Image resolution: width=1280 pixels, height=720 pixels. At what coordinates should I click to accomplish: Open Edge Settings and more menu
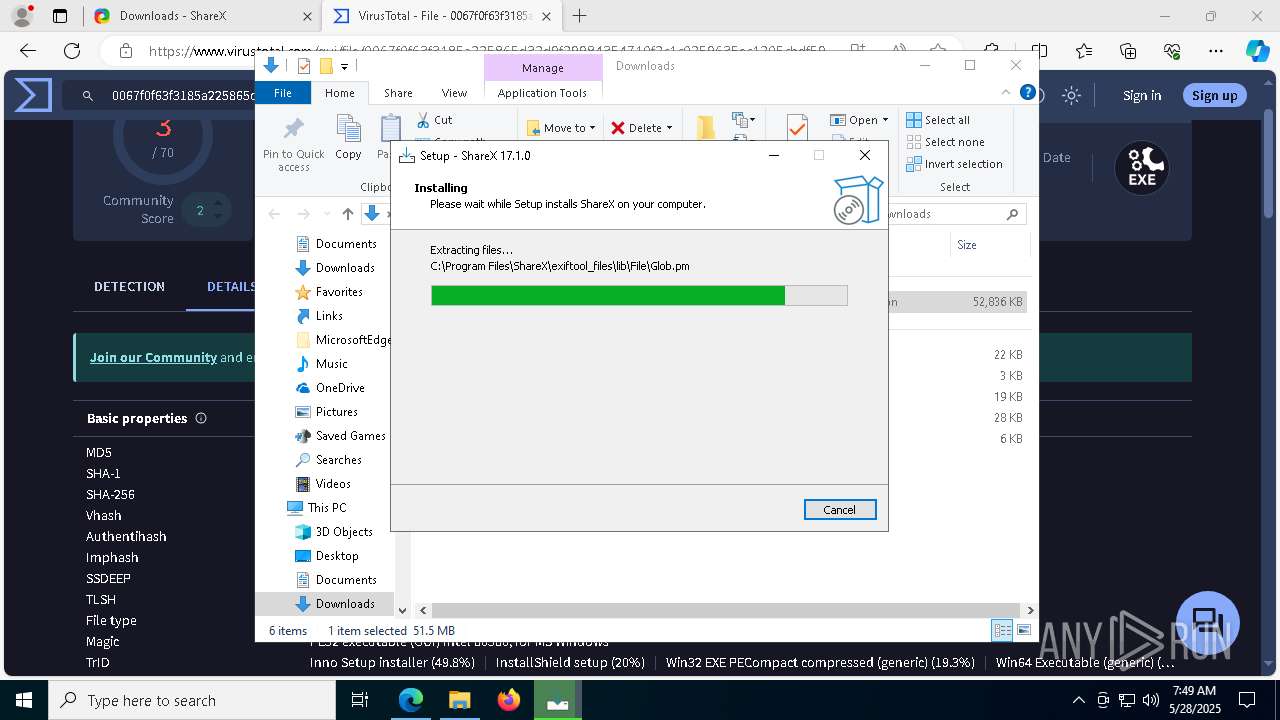tap(1216, 51)
